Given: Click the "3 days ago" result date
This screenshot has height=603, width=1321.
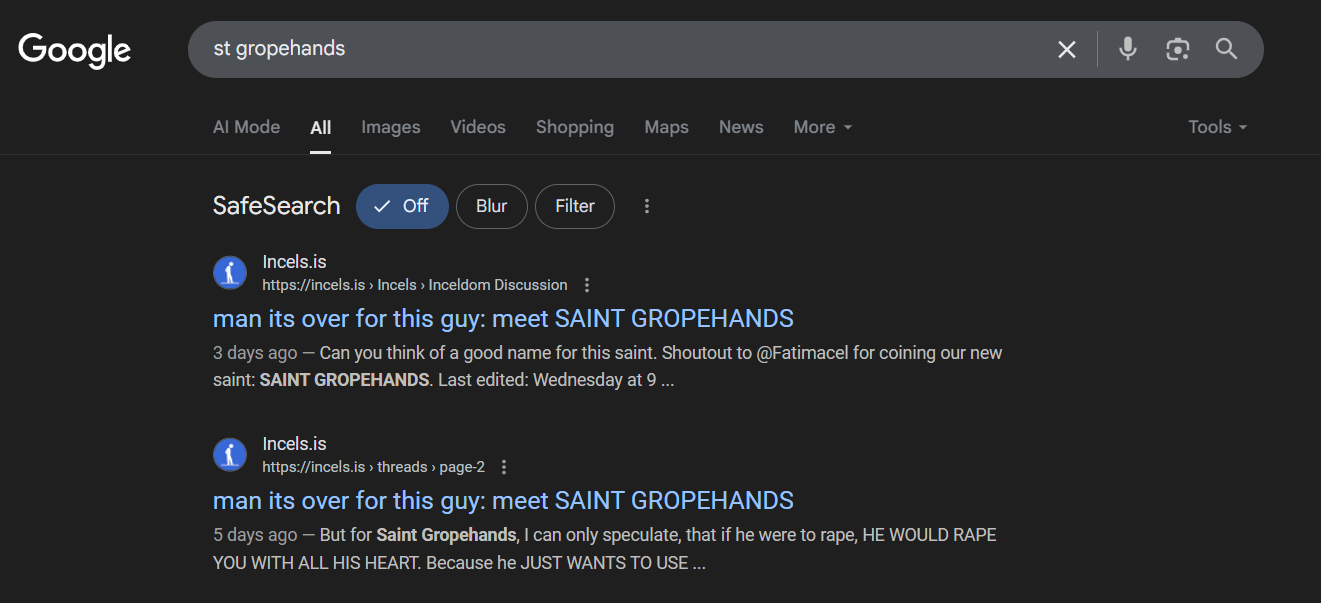Looking at the screenshot, I should [x=255, y=353].
